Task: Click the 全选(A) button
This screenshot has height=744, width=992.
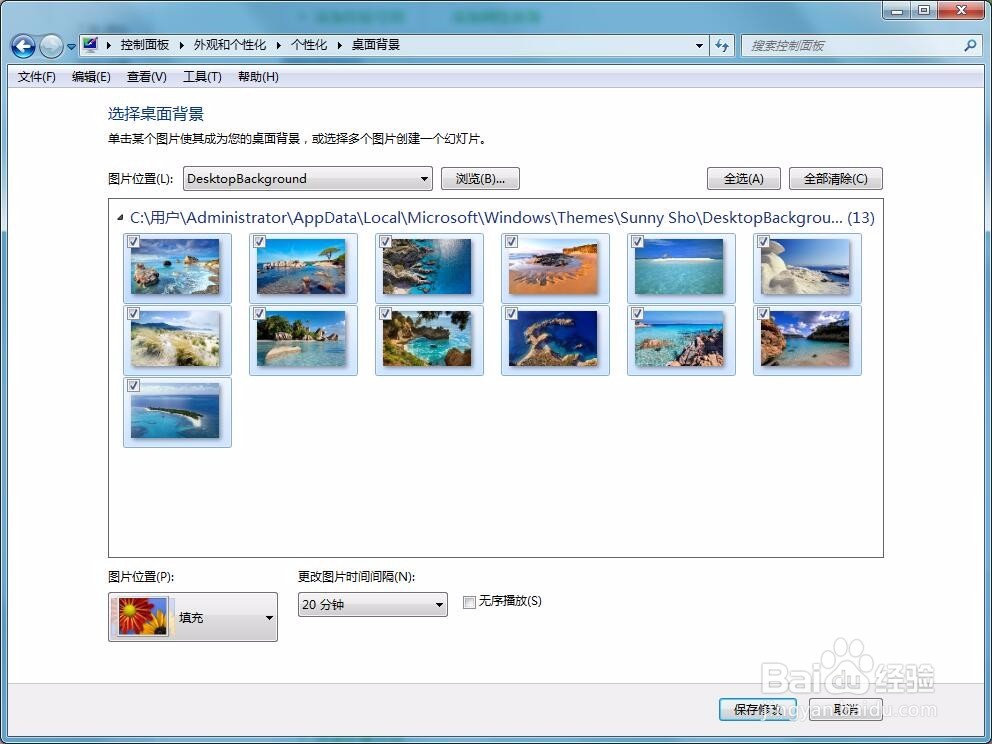Action: coord(743,178)
